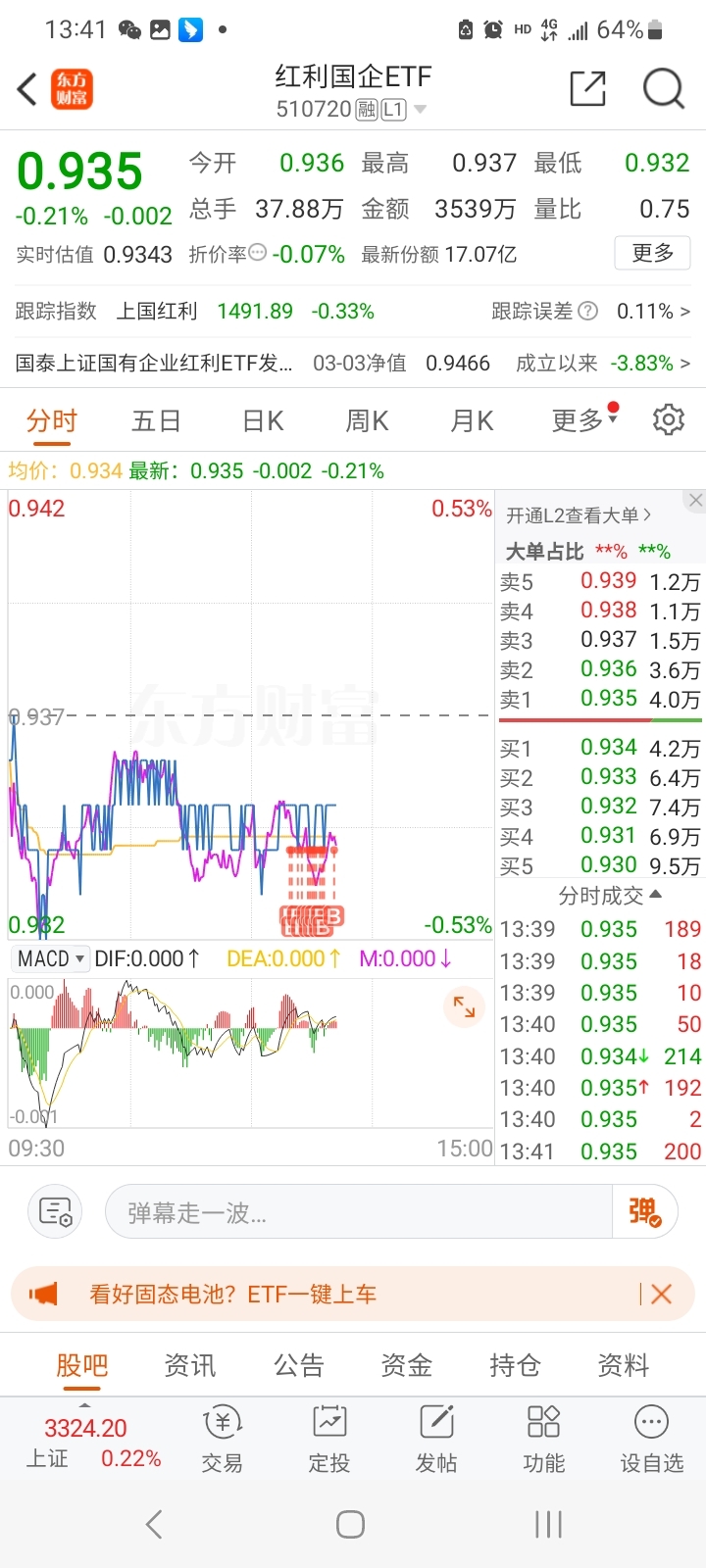
Task: Open 开通L2查看大单 link
Action: (578, 514)
